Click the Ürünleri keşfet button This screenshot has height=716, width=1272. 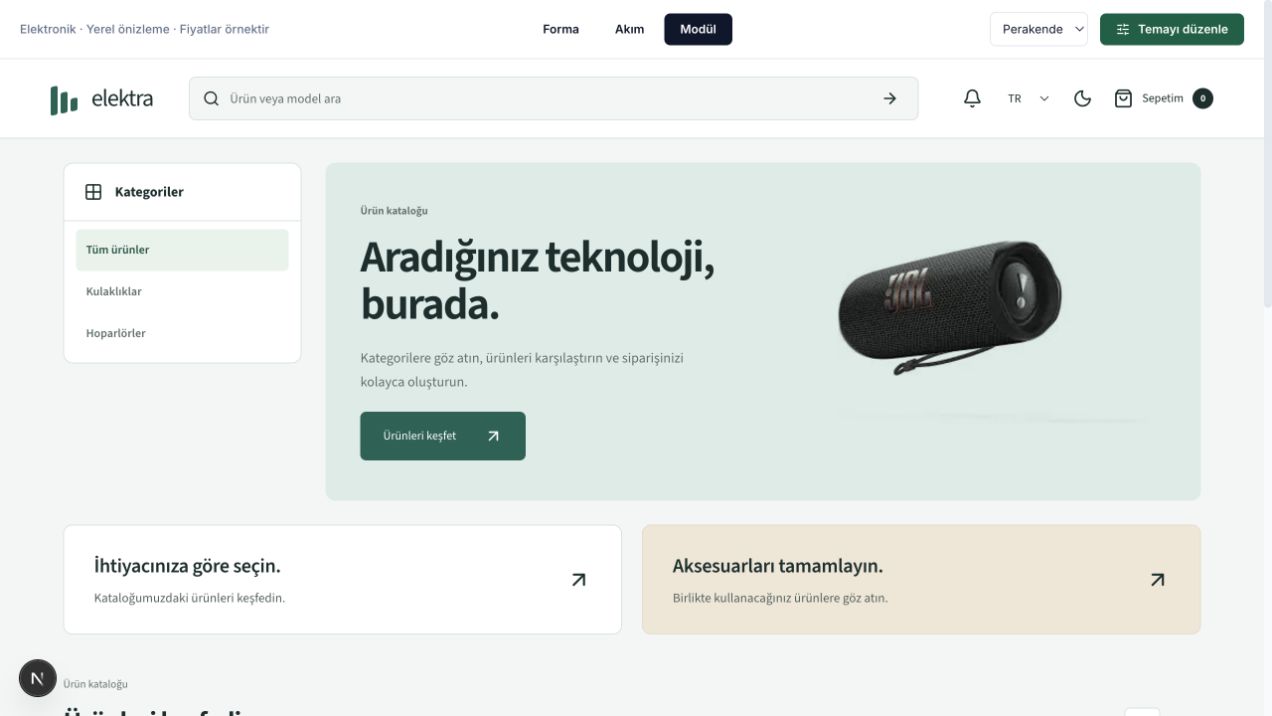coord(443,436)
